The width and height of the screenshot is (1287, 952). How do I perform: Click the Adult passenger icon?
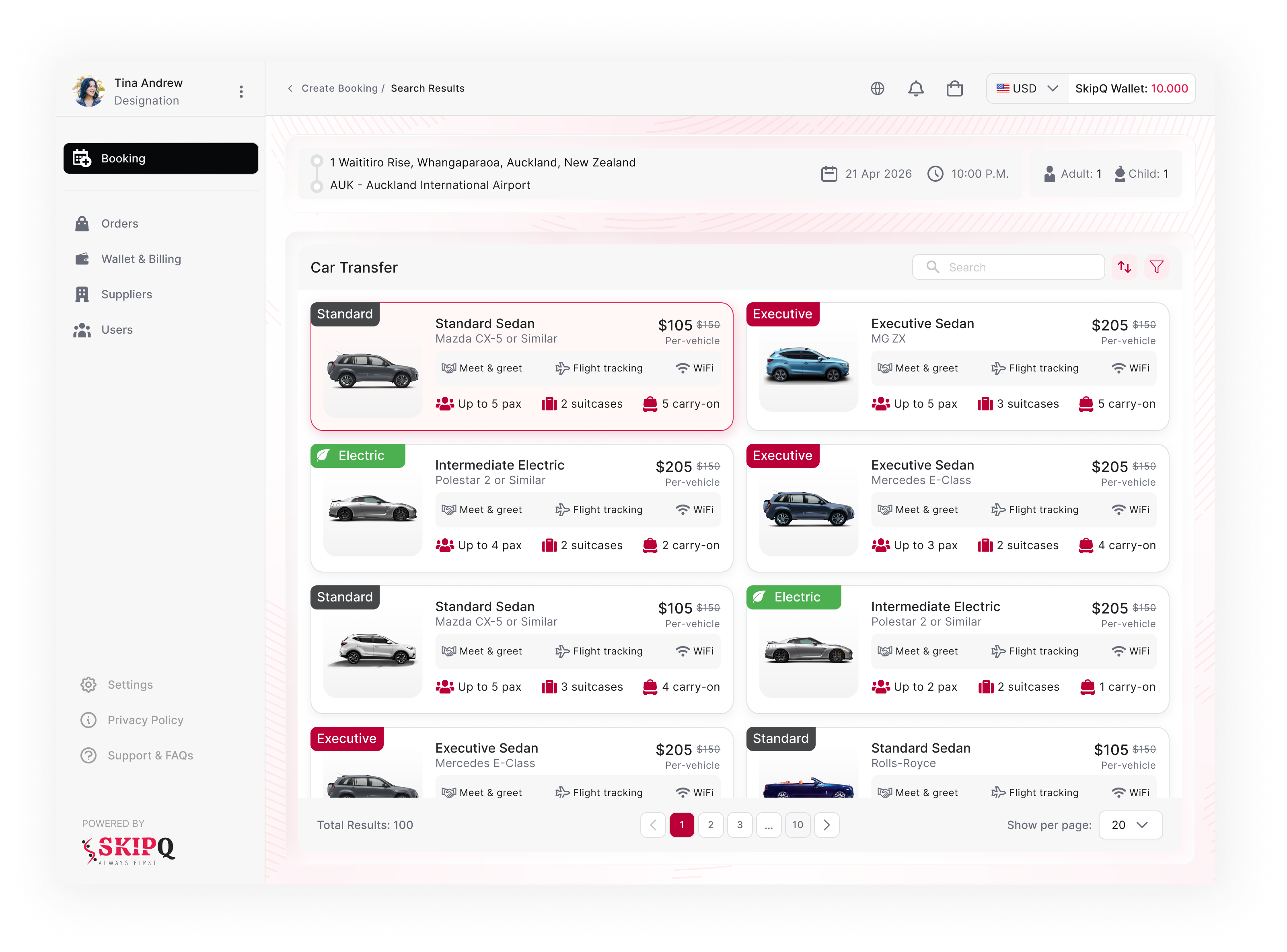coord(1050,173)
